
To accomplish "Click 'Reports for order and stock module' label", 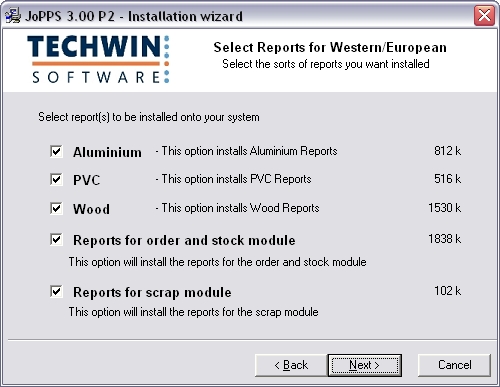I will pos(184,240).
